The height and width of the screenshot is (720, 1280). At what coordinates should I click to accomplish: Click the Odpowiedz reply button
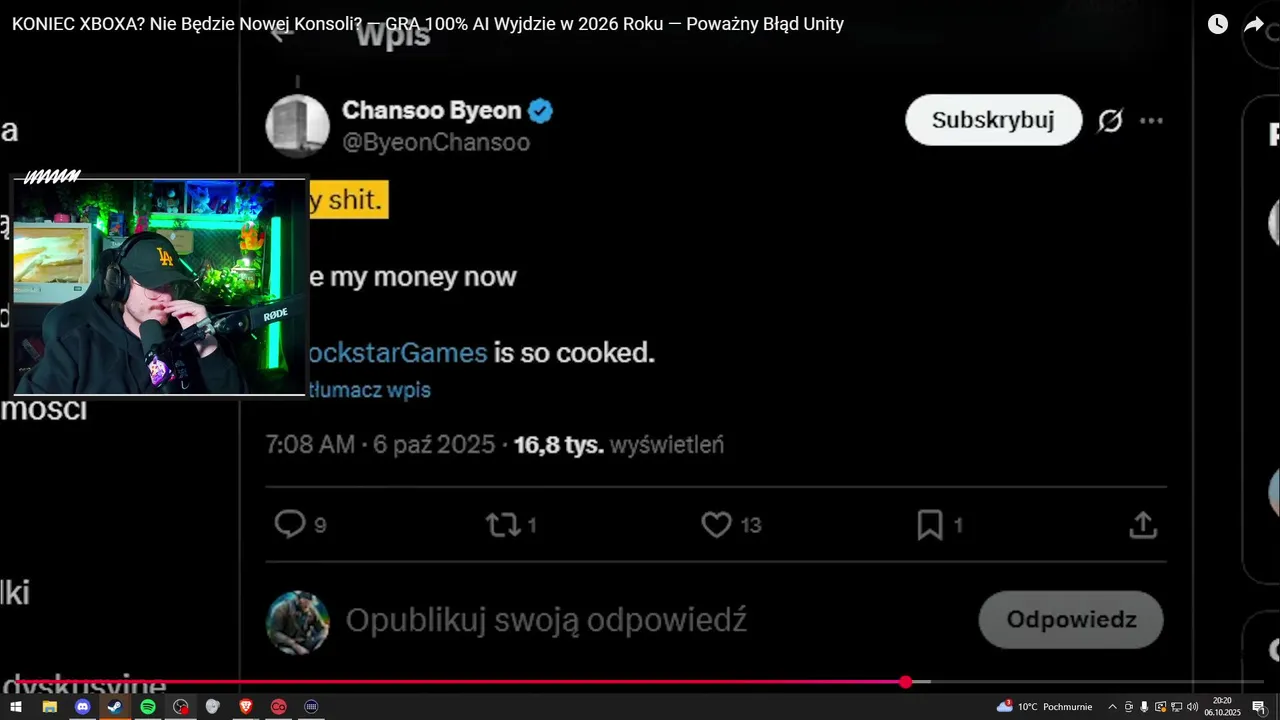pos(1071,620)
